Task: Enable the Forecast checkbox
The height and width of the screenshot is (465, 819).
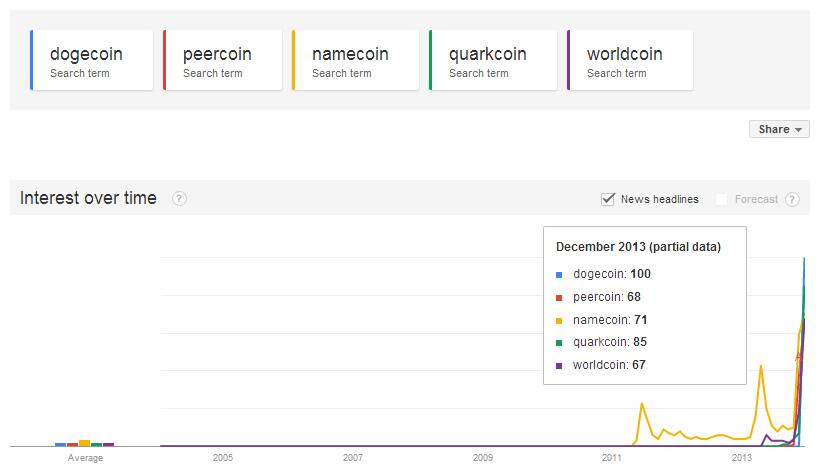Action: pos(721,199)
